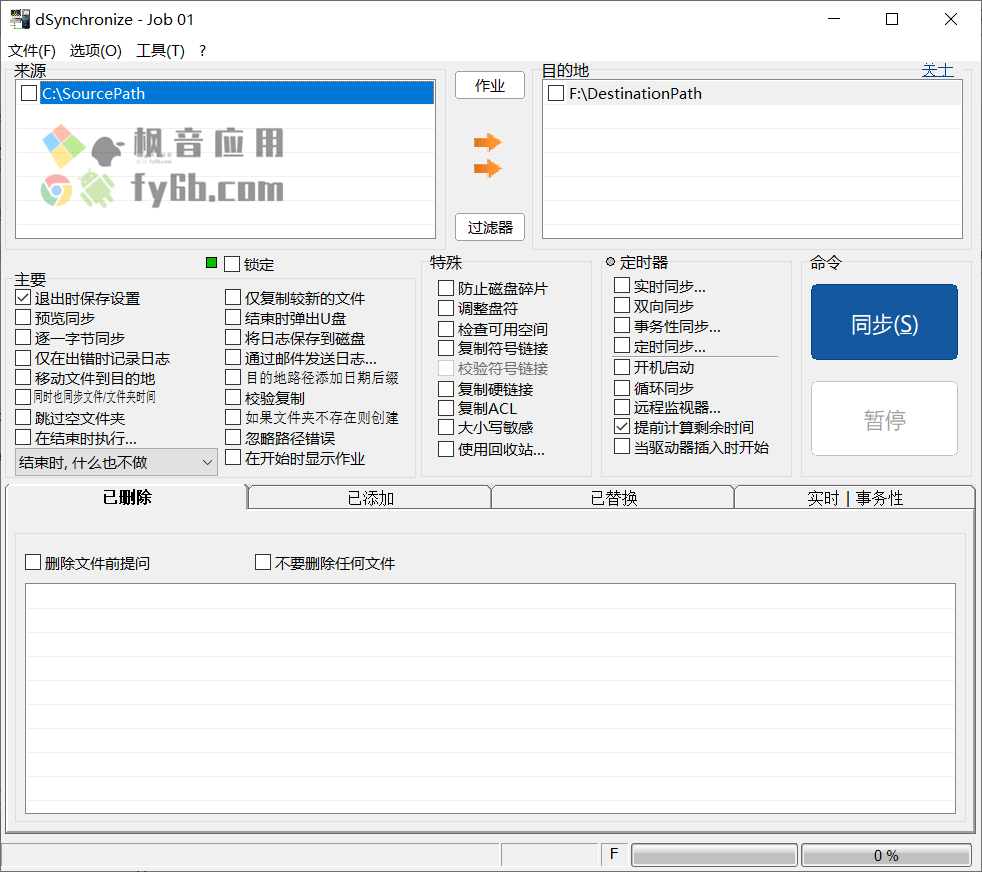Open the 文件(F) menu
982x872 pixels.
point(31,51)
